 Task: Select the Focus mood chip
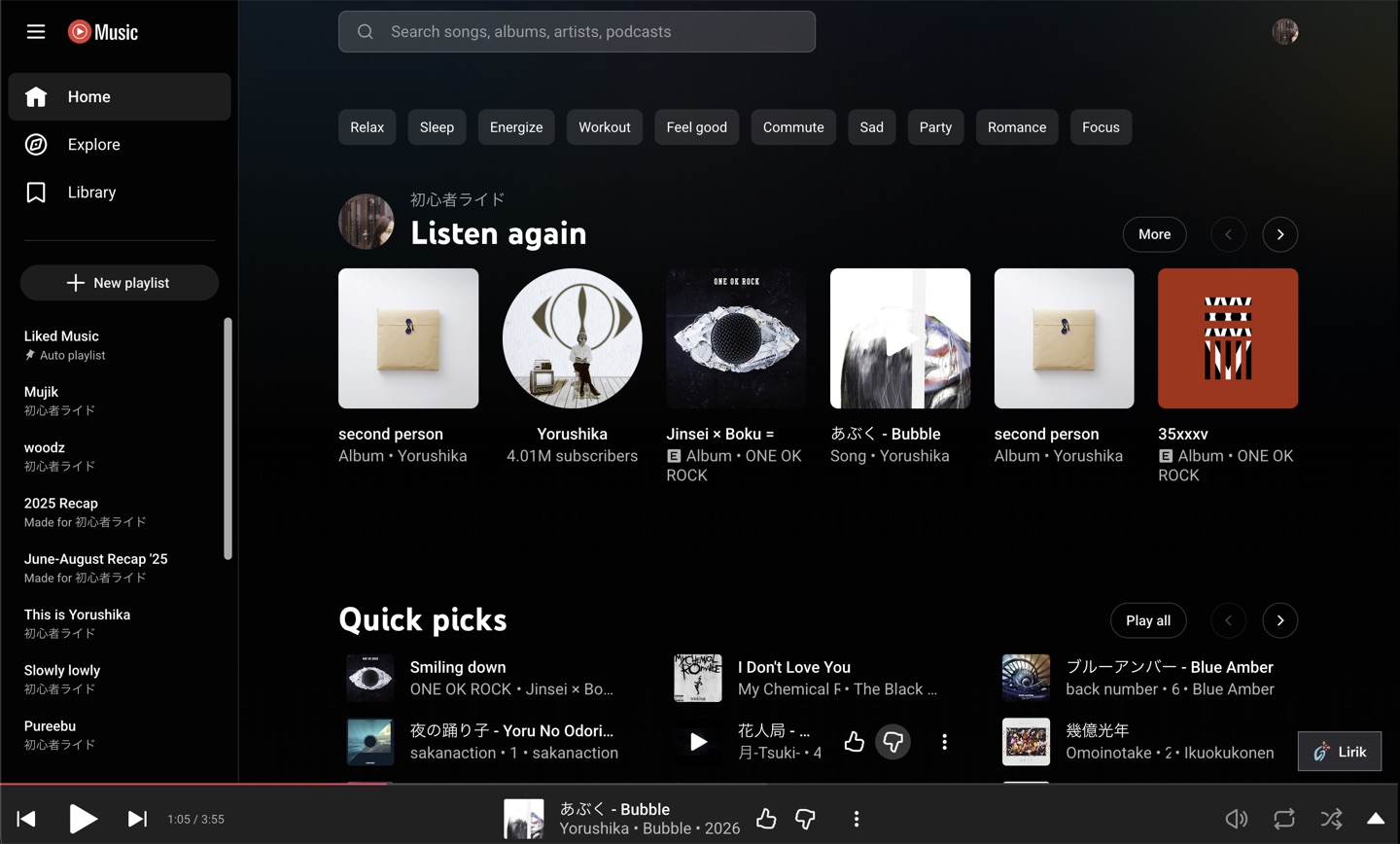pos(1101,127)
